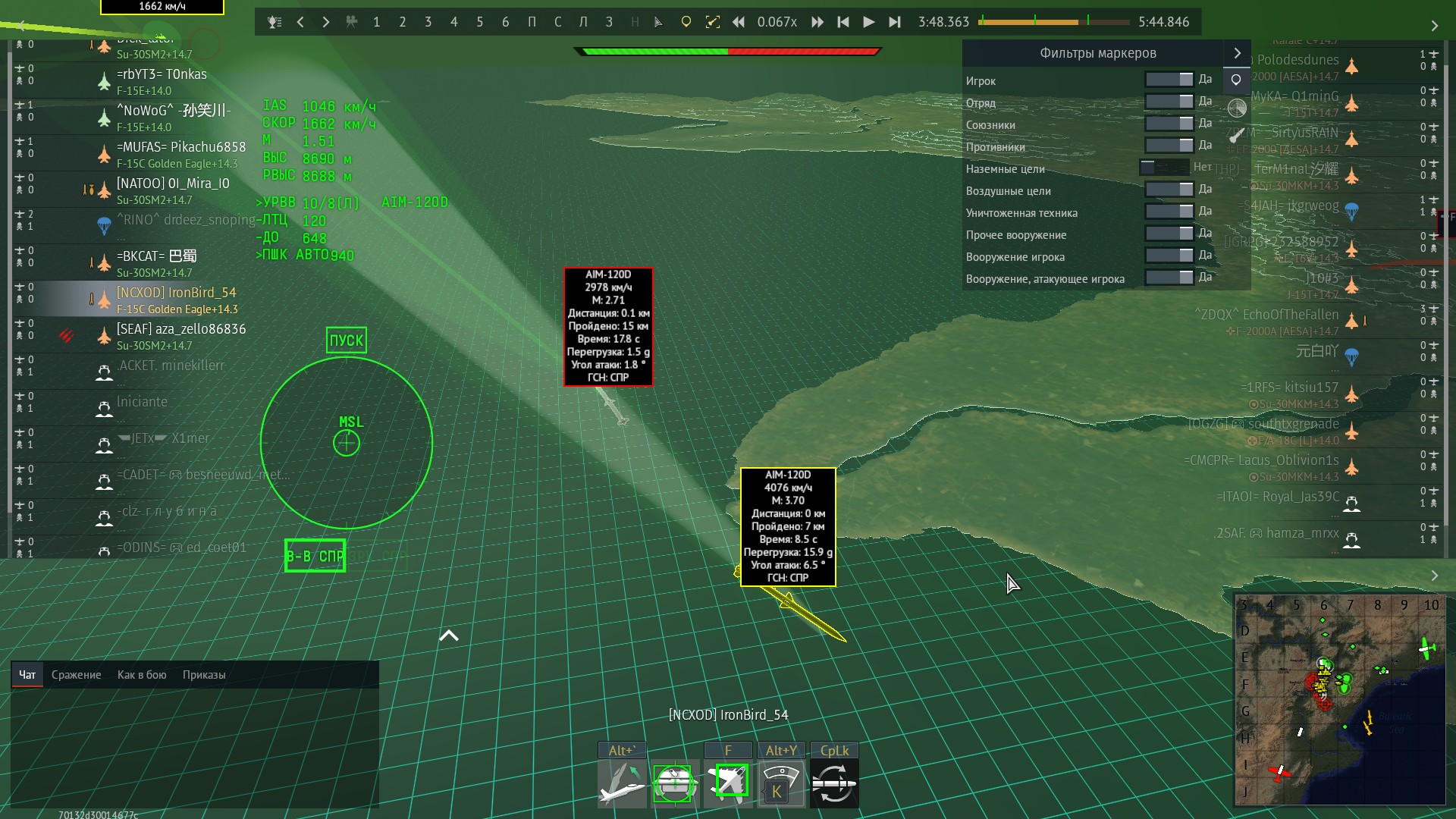Select camera view 2

click(x=403, y=22)
